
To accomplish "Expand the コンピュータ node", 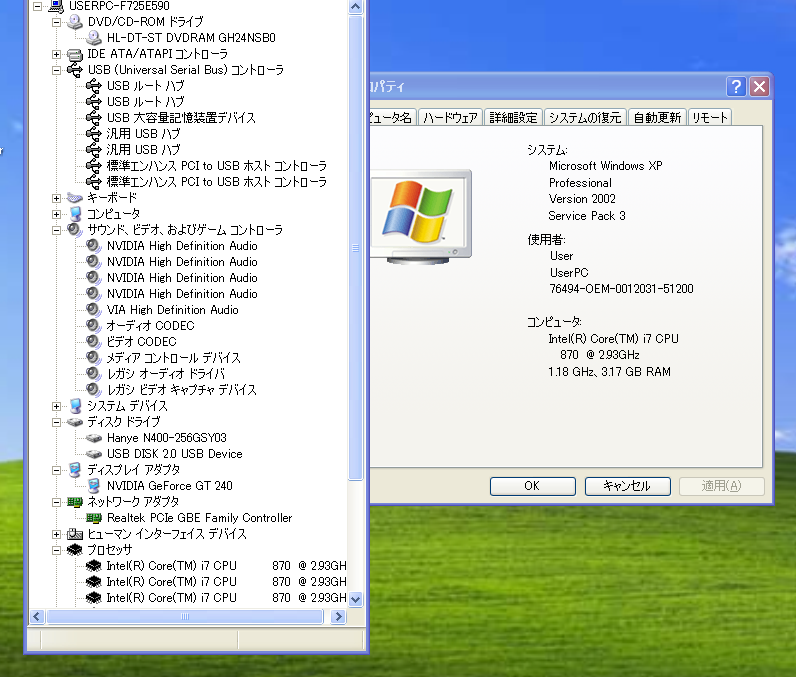I will click(x=56, y=214).
